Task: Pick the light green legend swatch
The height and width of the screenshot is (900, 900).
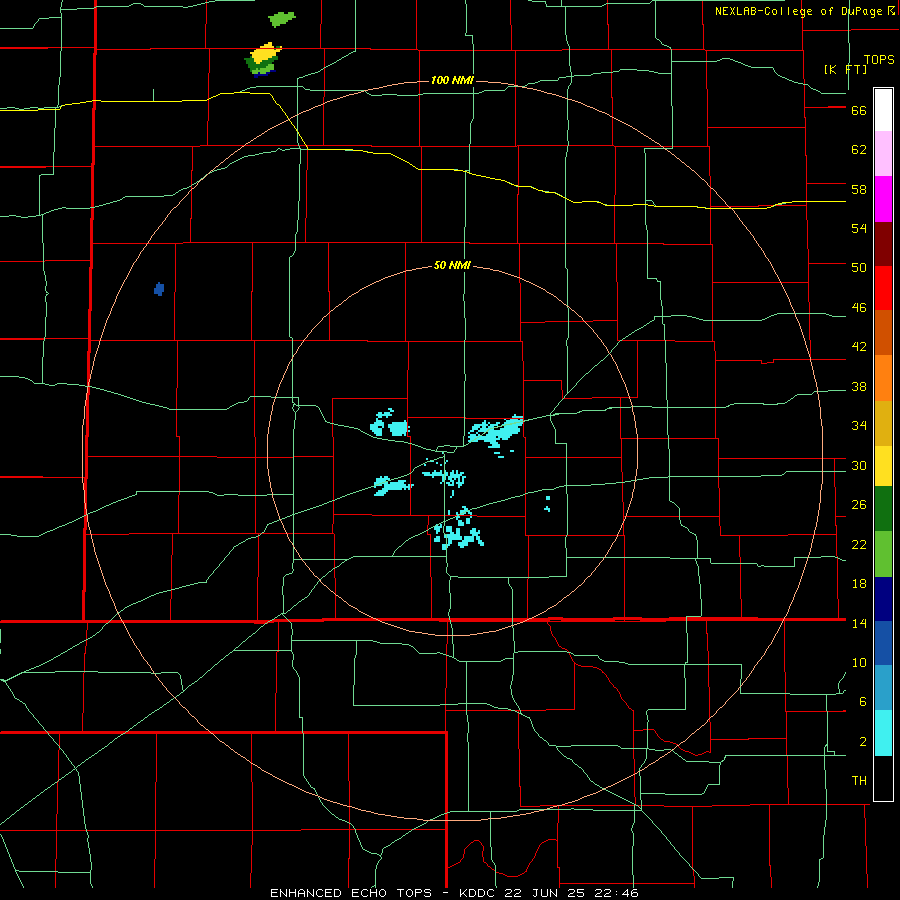Action: click(x=883, y=554)
